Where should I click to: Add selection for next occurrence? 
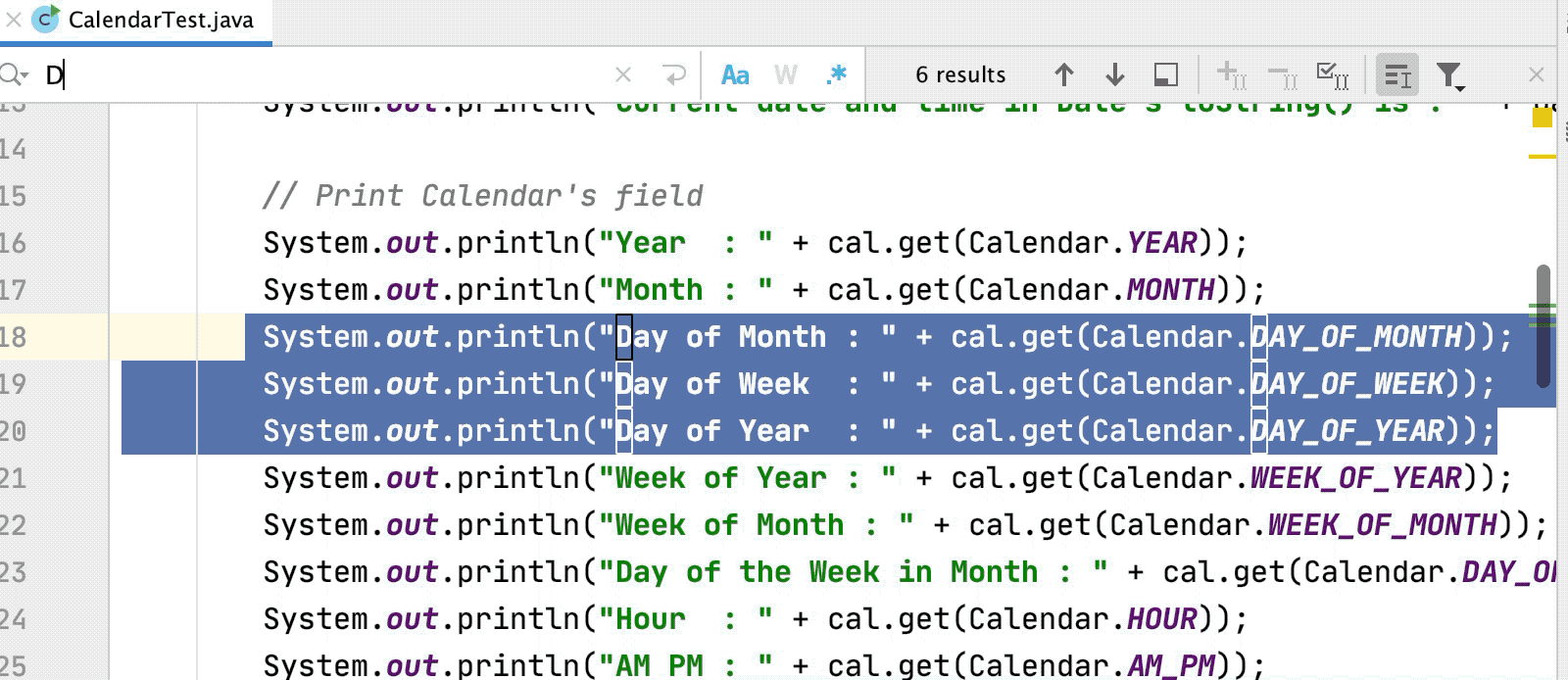tap(1230, 74)
